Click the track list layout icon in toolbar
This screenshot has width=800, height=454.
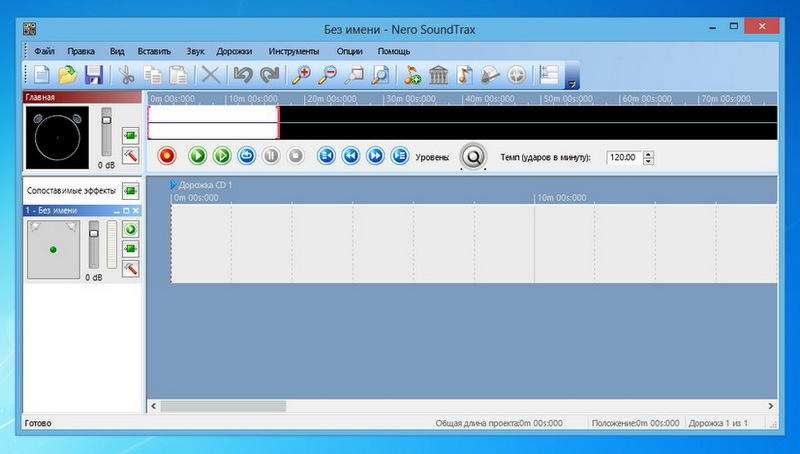click(549, 75)
